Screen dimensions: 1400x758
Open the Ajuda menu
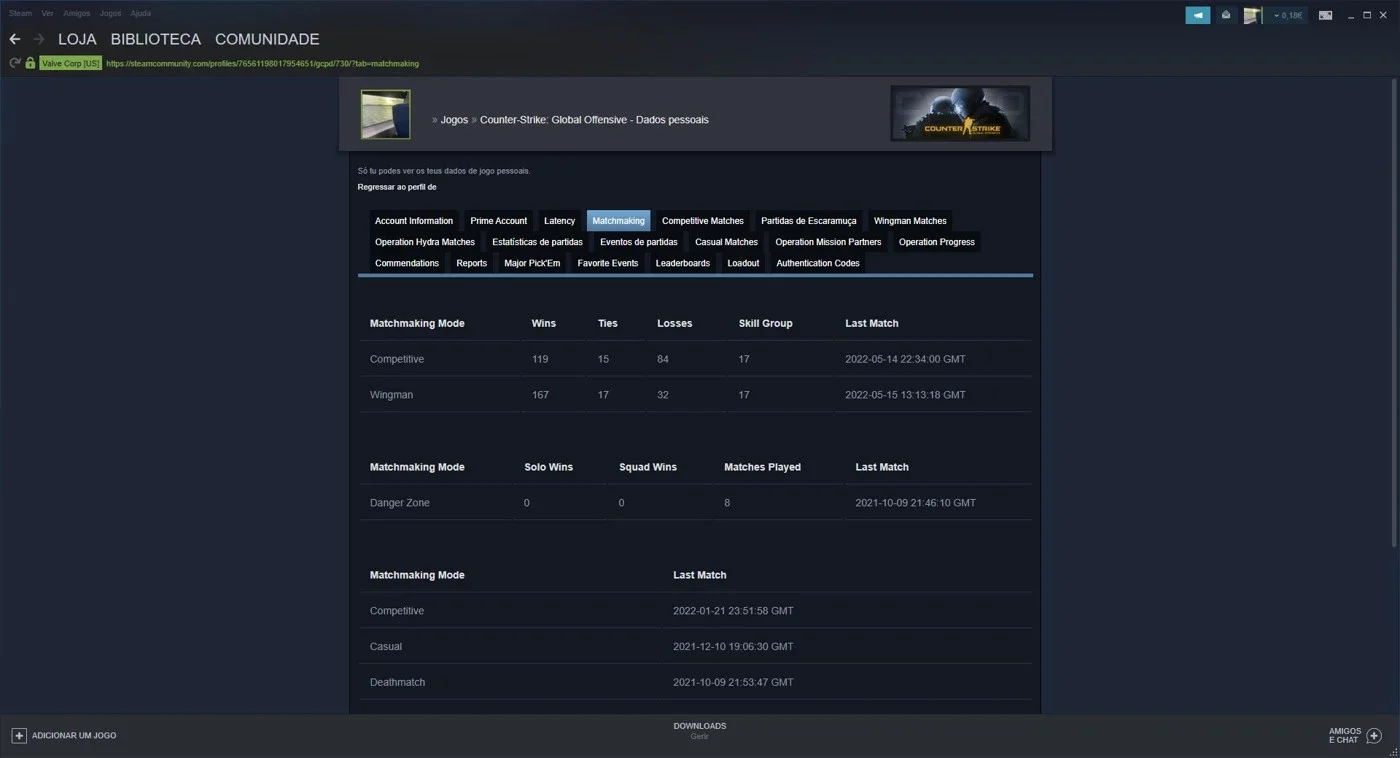pyautogui.click(x=141, y=14)
